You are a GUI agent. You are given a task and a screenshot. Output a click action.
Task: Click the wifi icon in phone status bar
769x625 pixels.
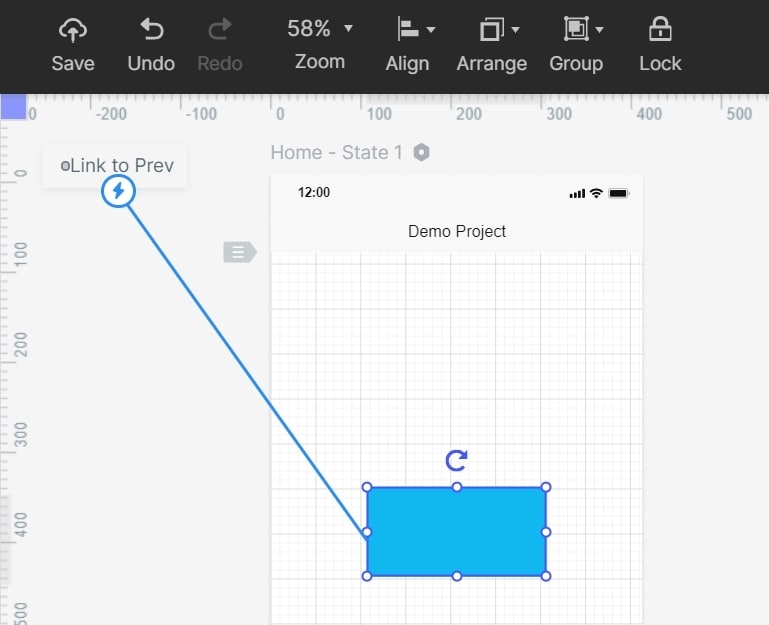(596, 193)
